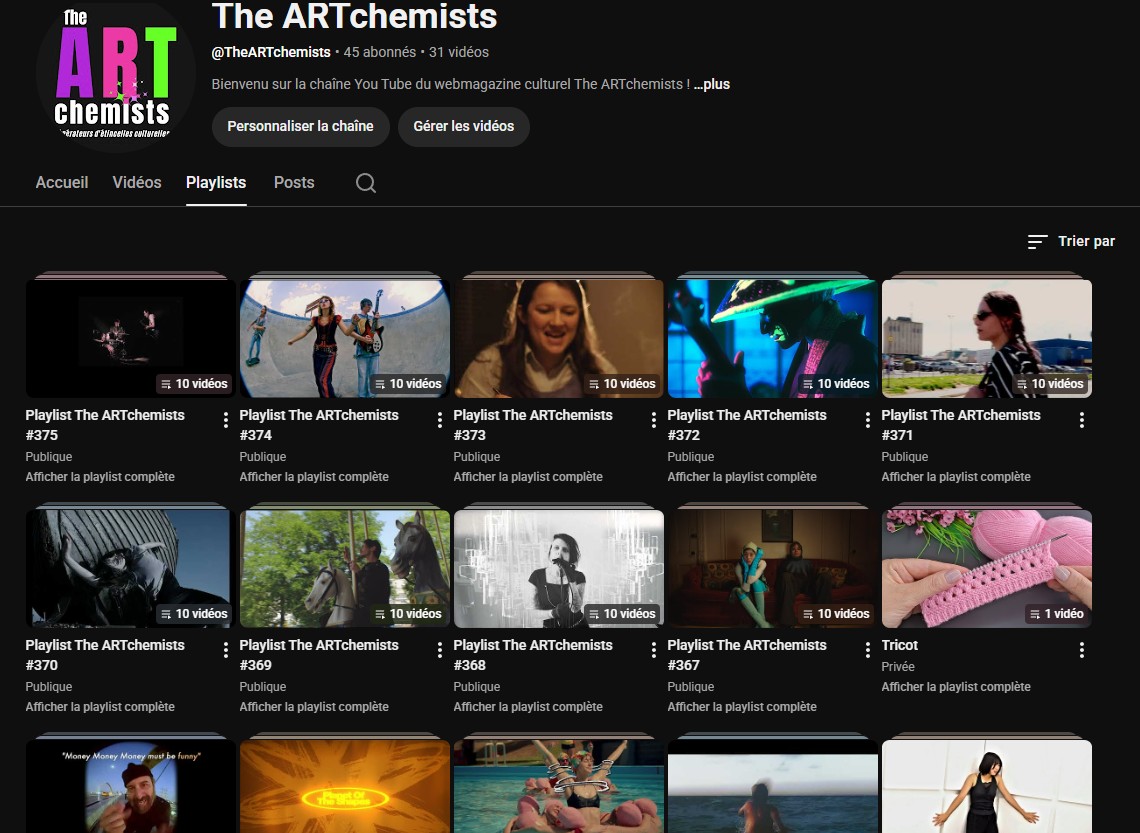
Task: Open three-dot menu for Playlist #369
Action: [439, 650]
